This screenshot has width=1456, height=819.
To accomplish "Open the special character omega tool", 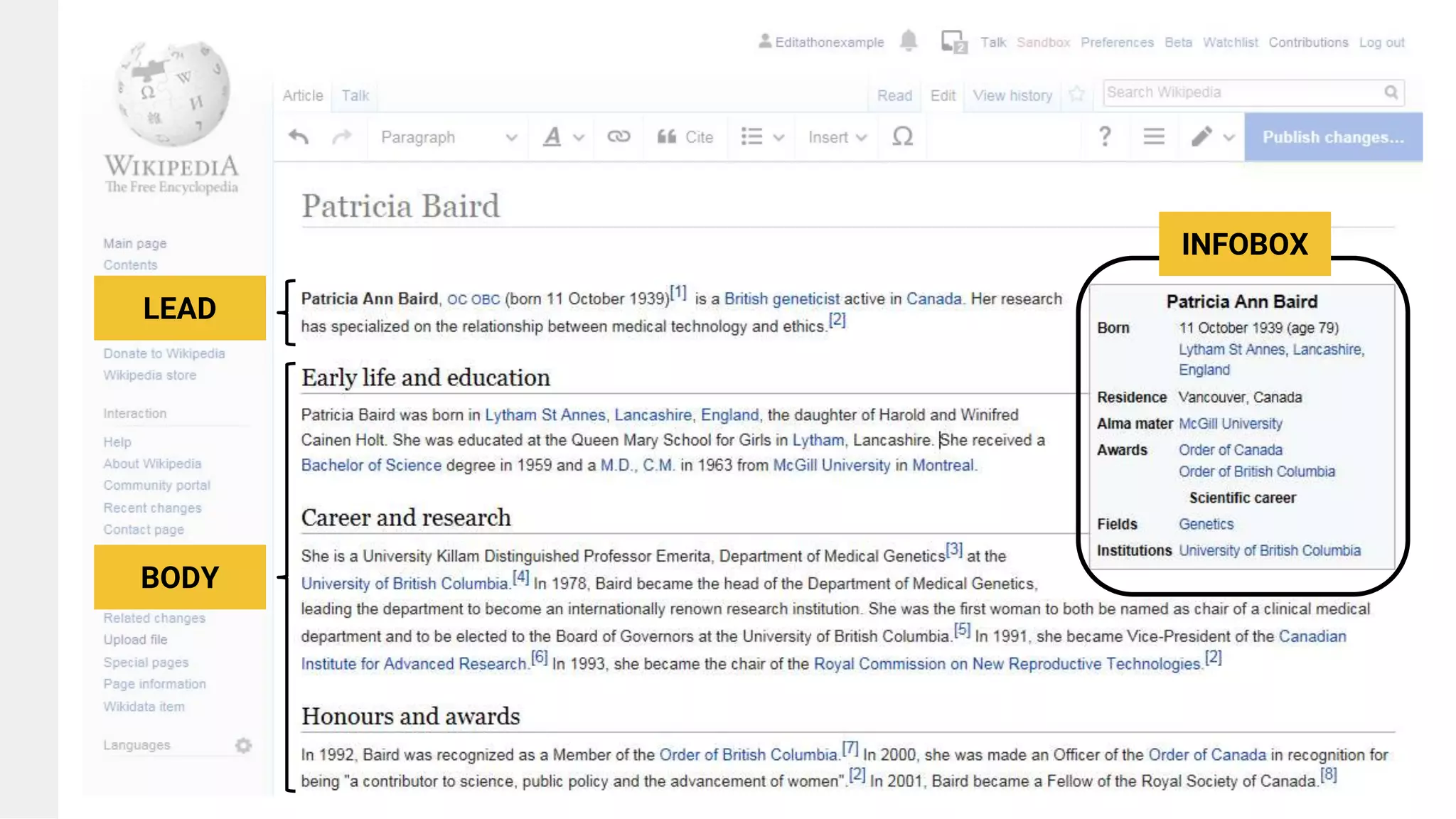I will click(902, 136).
